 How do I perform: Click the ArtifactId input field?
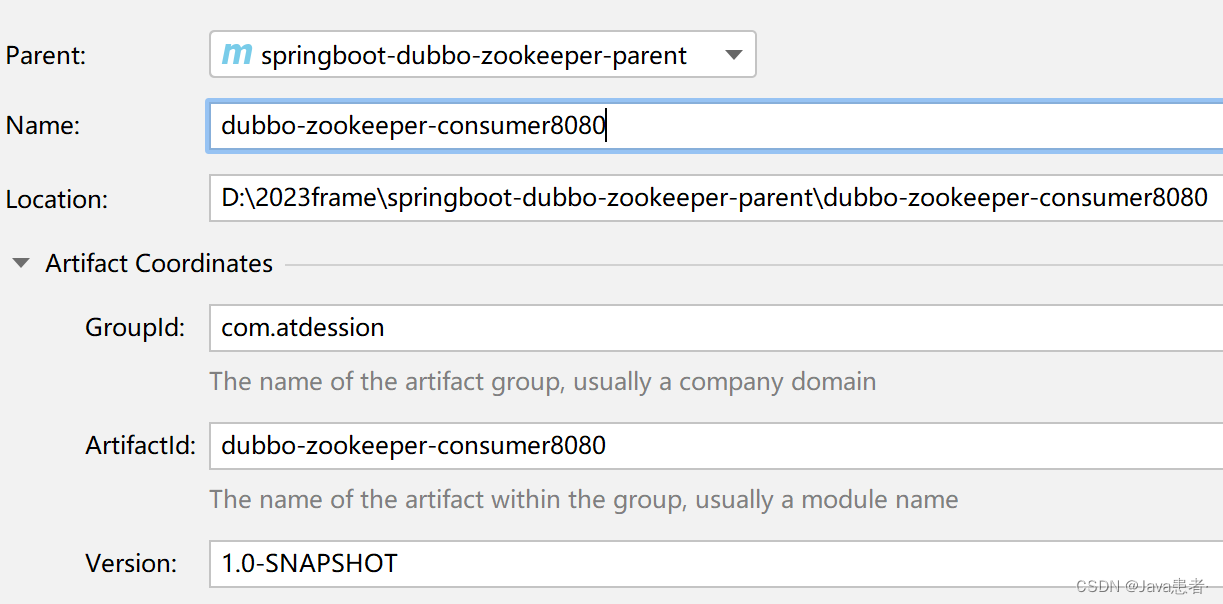tap(714, 445)
